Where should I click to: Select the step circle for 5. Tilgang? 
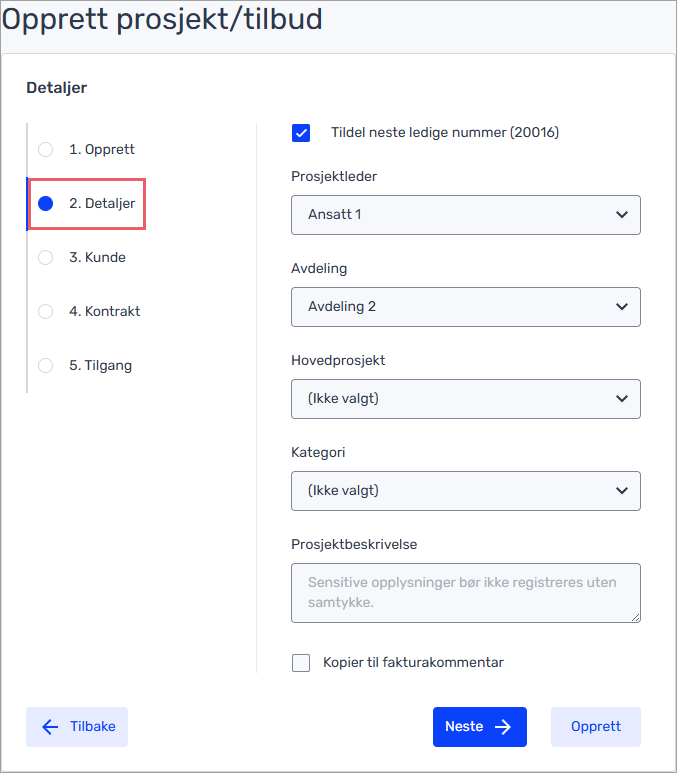[x=45, y=365]
